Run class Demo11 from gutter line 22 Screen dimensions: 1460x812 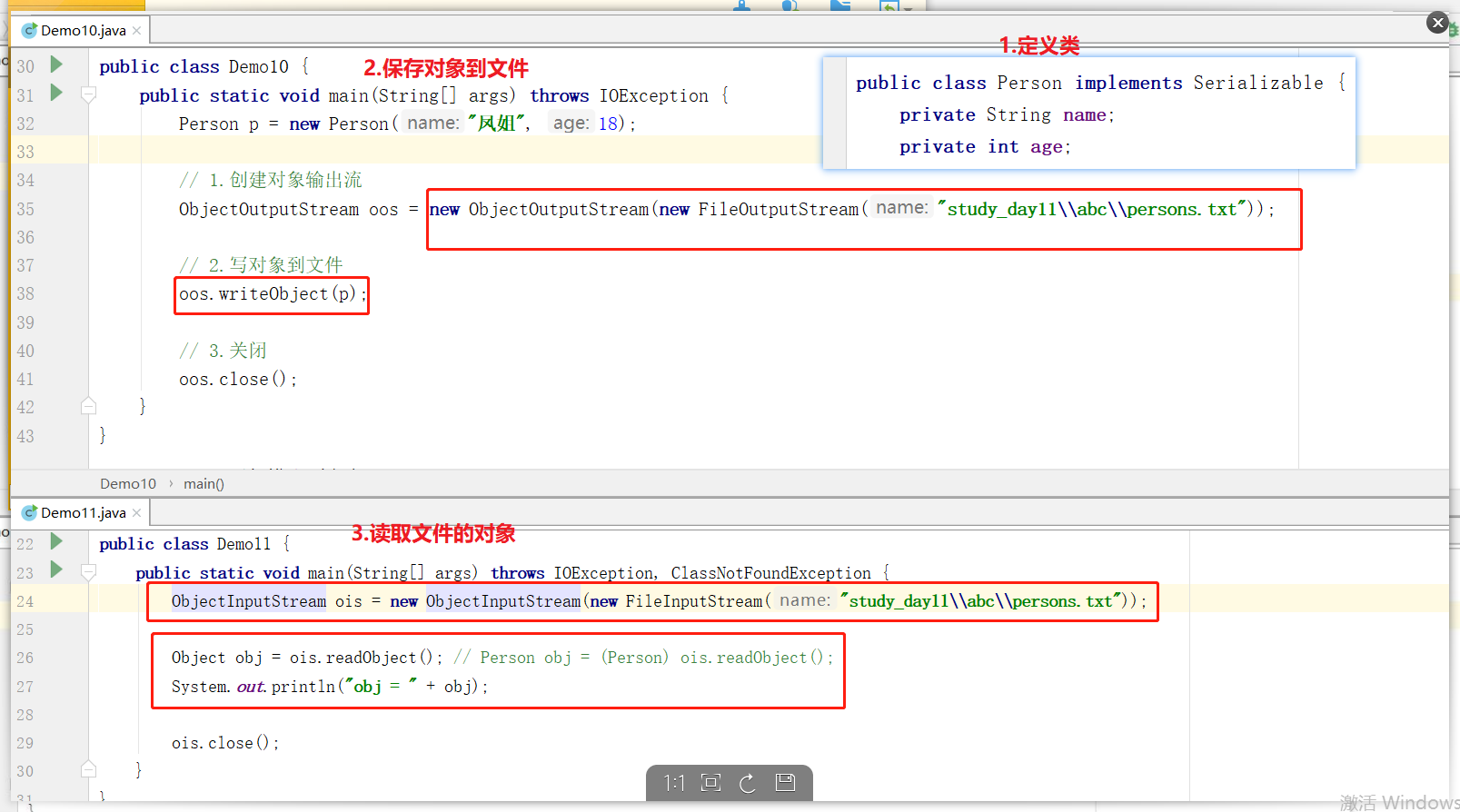click(56, 542)
